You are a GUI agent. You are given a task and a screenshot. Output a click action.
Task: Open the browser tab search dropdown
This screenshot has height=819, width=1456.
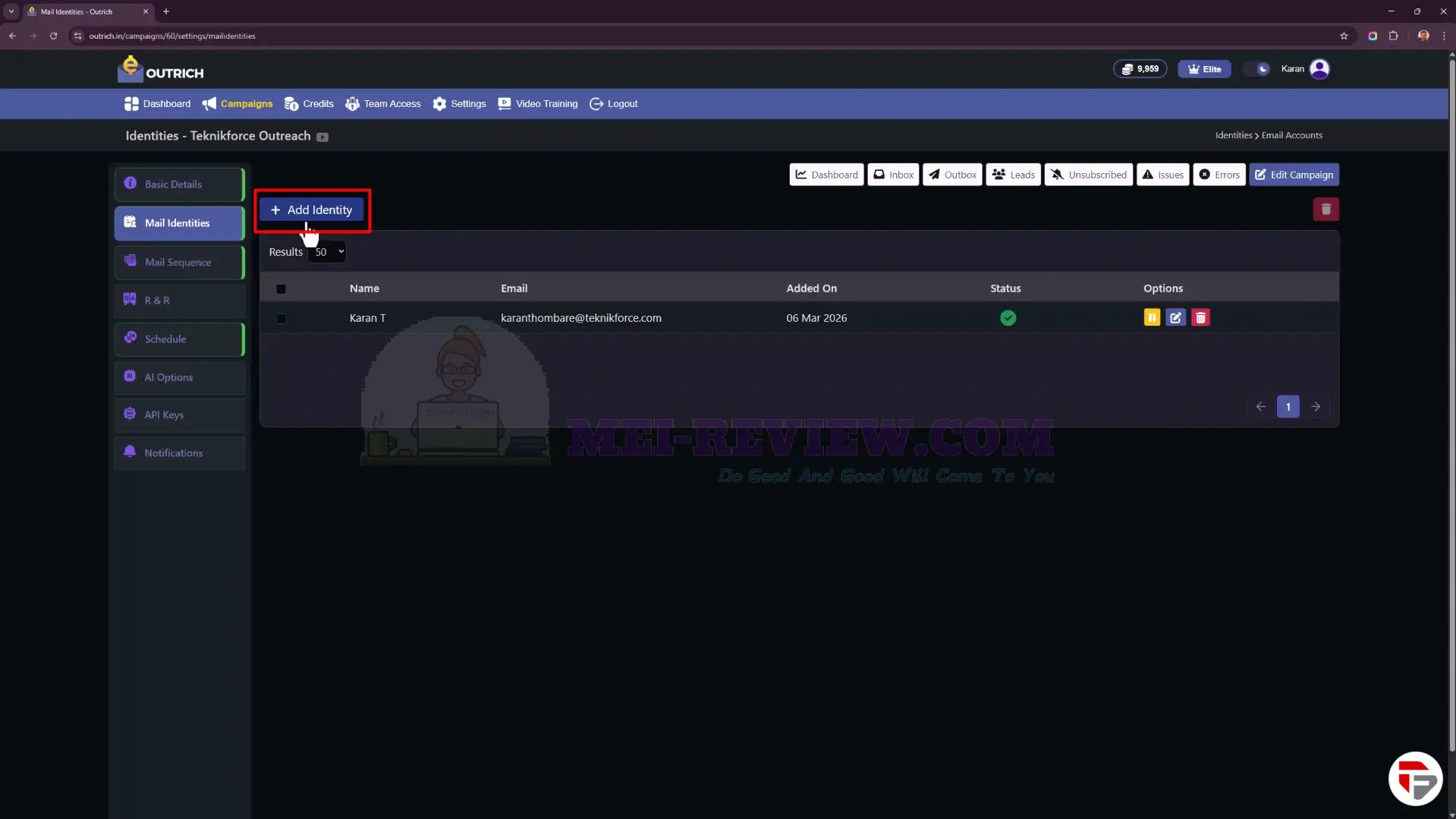(x=11, y=11)
